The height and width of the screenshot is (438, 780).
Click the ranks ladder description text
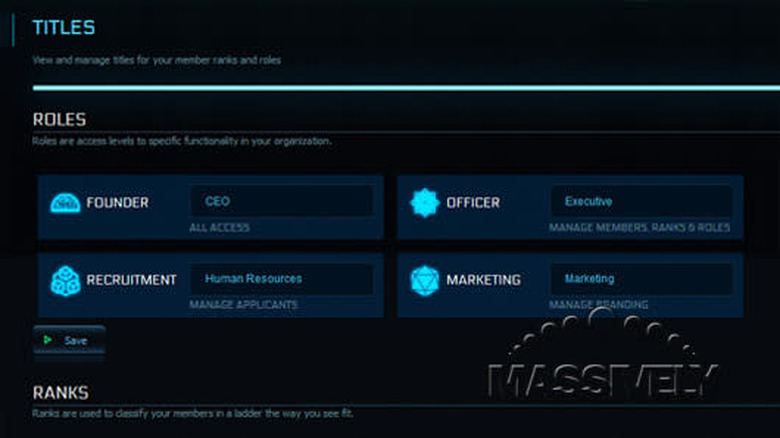tap(193, 413)
